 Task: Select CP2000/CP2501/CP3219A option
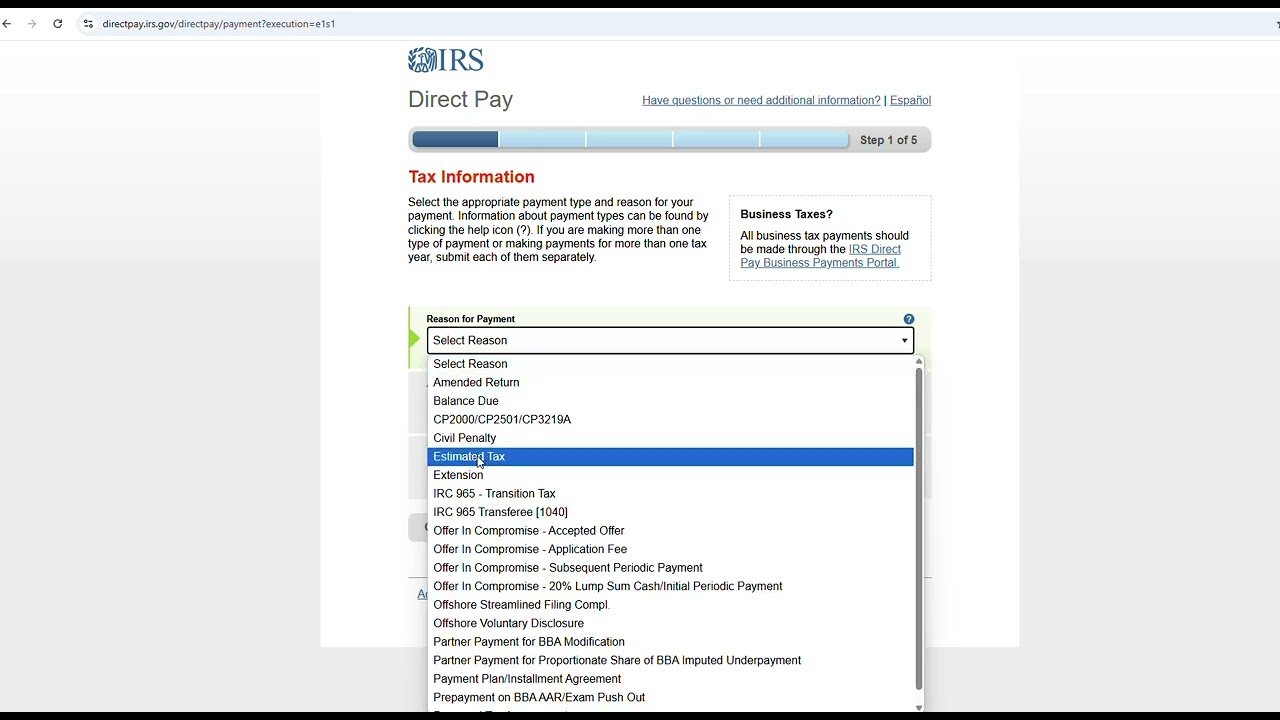(x=670, y=420)
